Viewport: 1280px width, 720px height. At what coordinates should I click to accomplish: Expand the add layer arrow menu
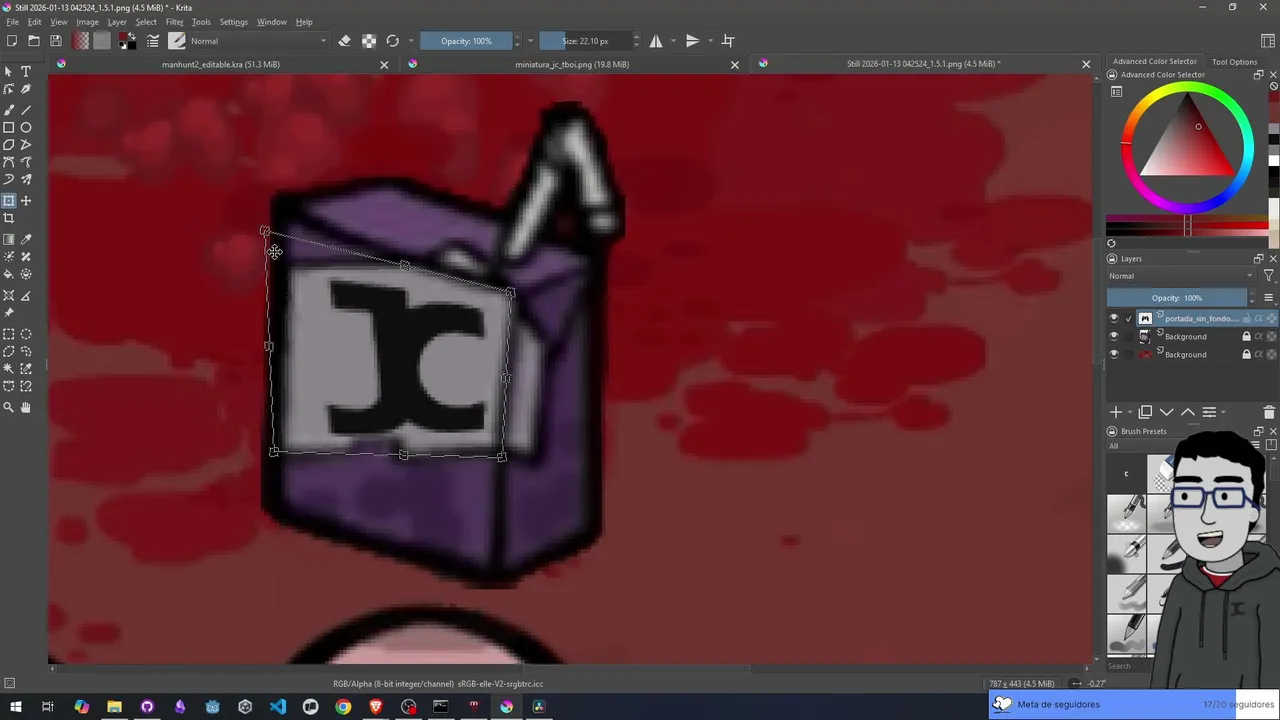pyautogui.click(x=1129, y=412)
